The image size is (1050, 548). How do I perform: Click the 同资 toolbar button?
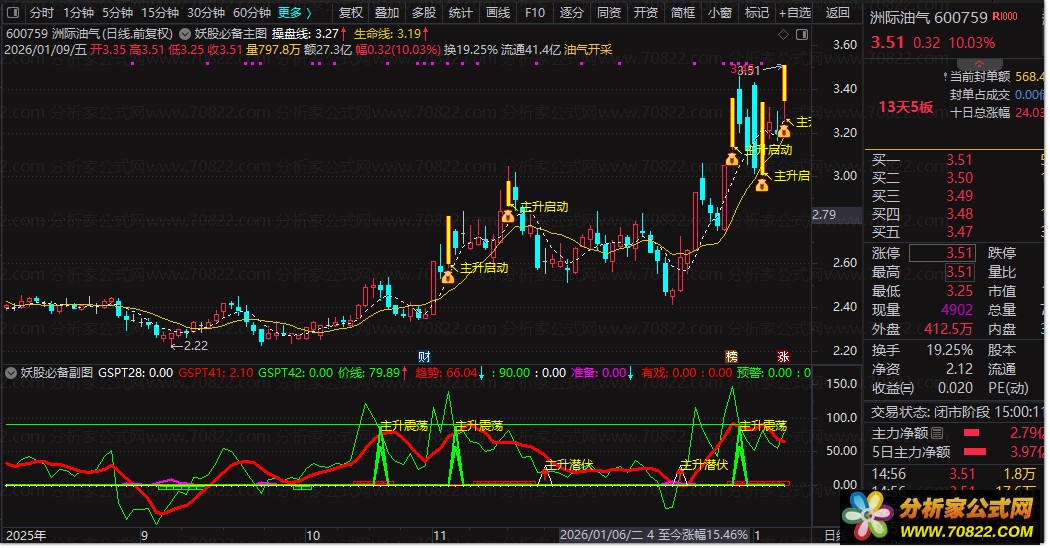click(609, 13)
